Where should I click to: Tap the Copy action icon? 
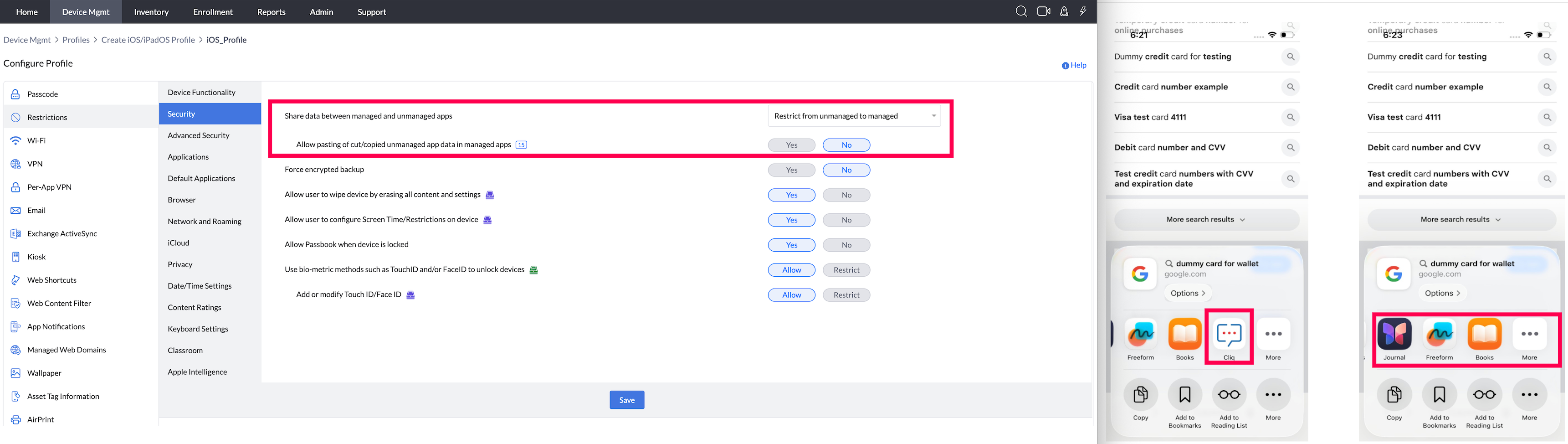coord(1140,395)
